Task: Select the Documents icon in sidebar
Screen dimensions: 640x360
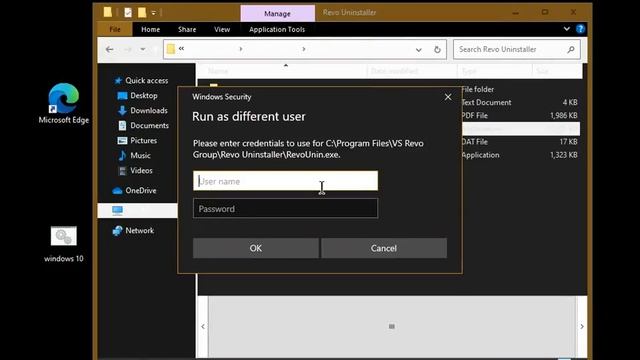Action: click(x=122, y=126)
